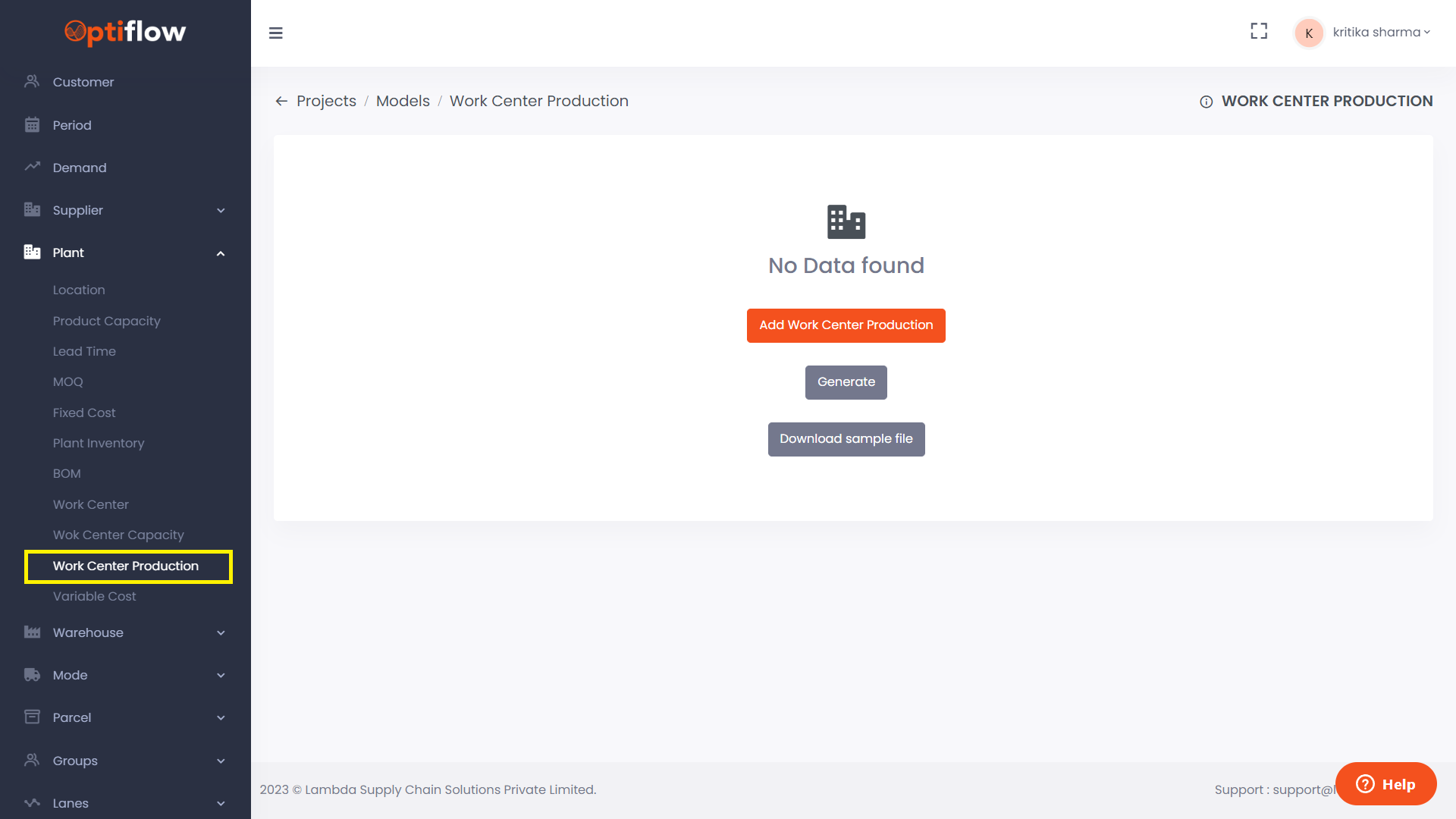The width and height of the screenshot is (1456, 819).
Task: Click the info icon beside WORK CENTER PRODUCTION
Action: (1206, 102)
